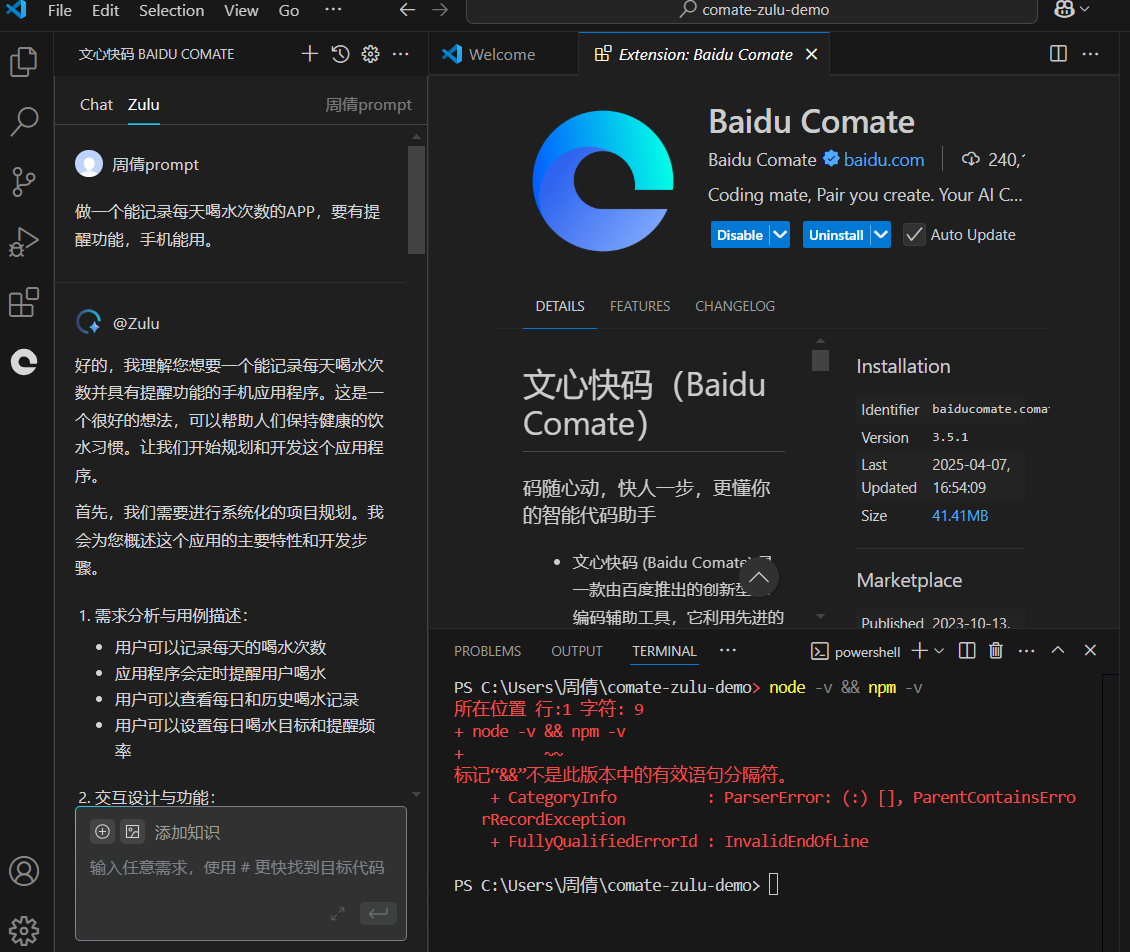Open the View menu
Screen dimensions: 1130x952
pos(241,11)
